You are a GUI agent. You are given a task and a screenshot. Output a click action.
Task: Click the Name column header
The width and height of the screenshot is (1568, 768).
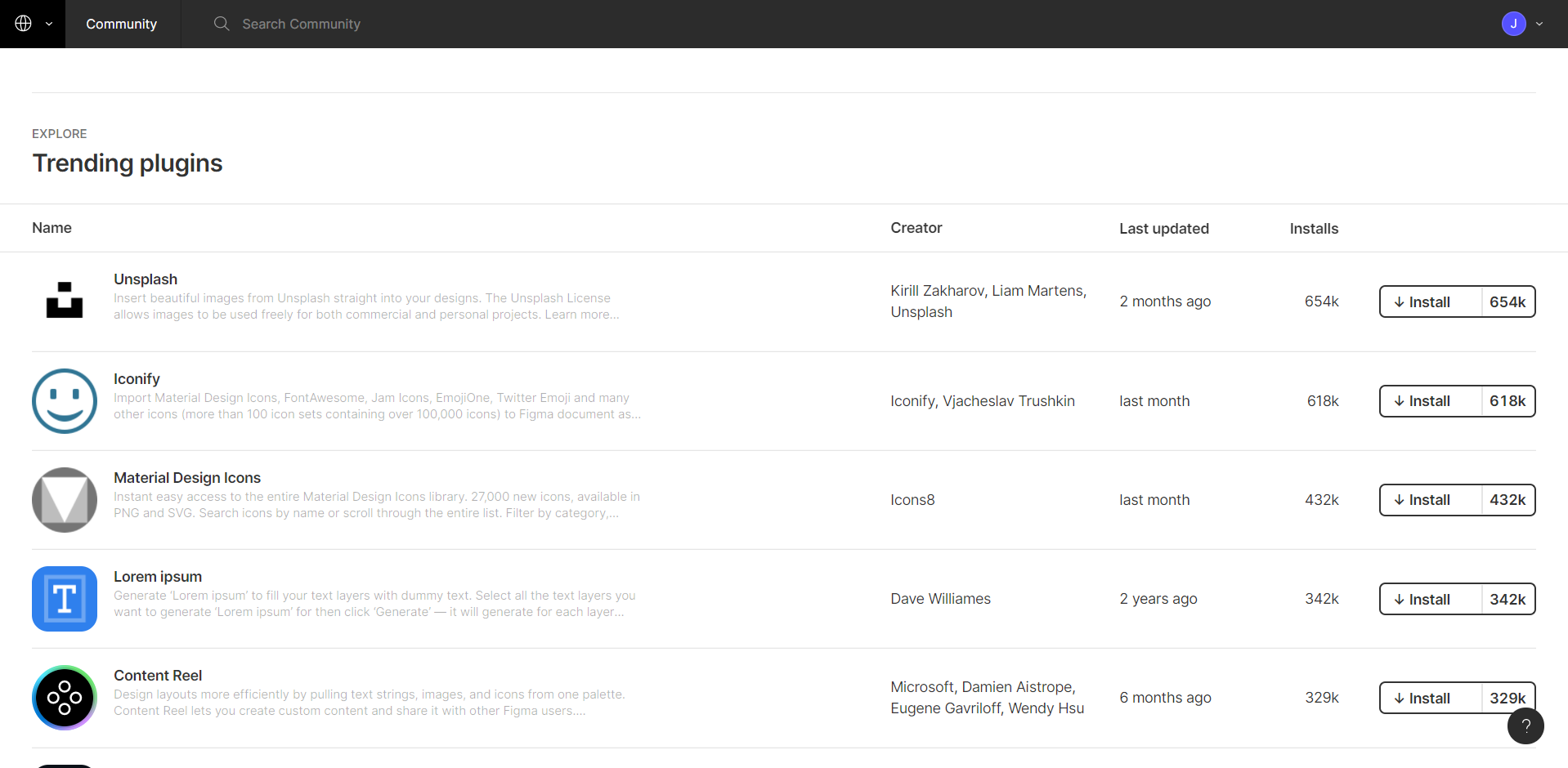coord(52,228)
